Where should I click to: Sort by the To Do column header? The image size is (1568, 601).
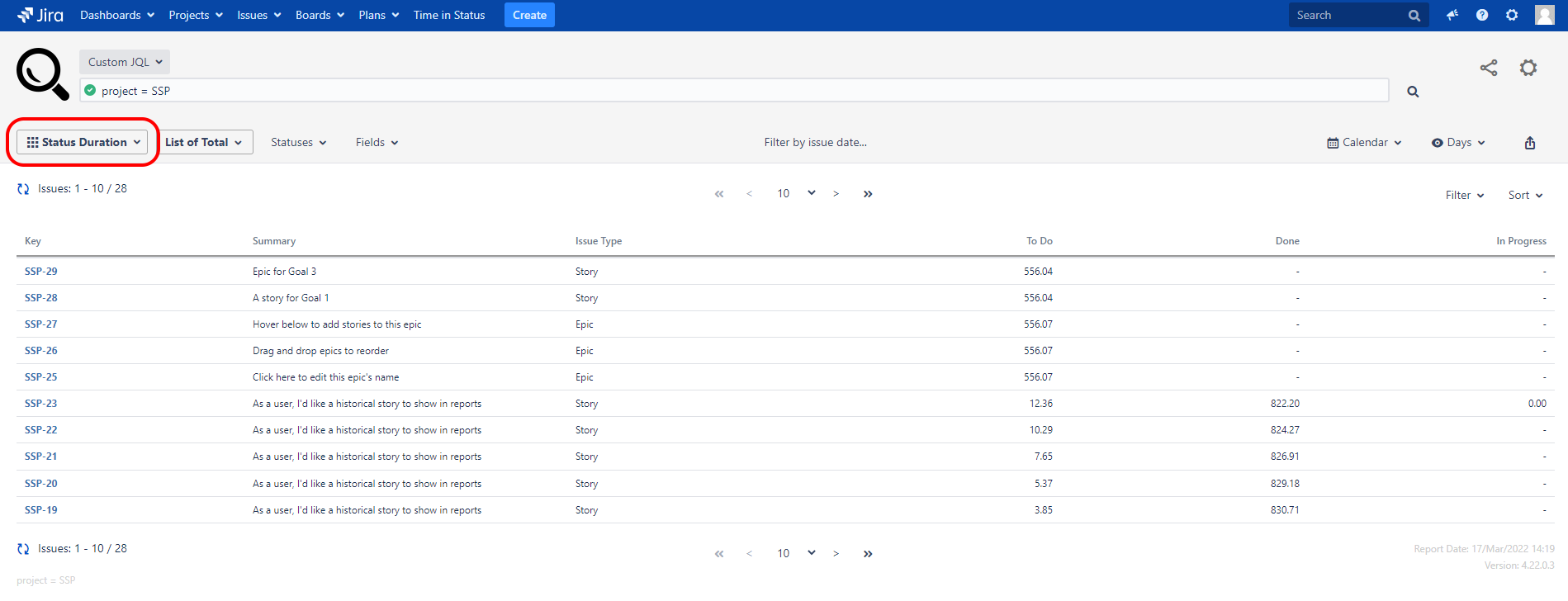1039,241
